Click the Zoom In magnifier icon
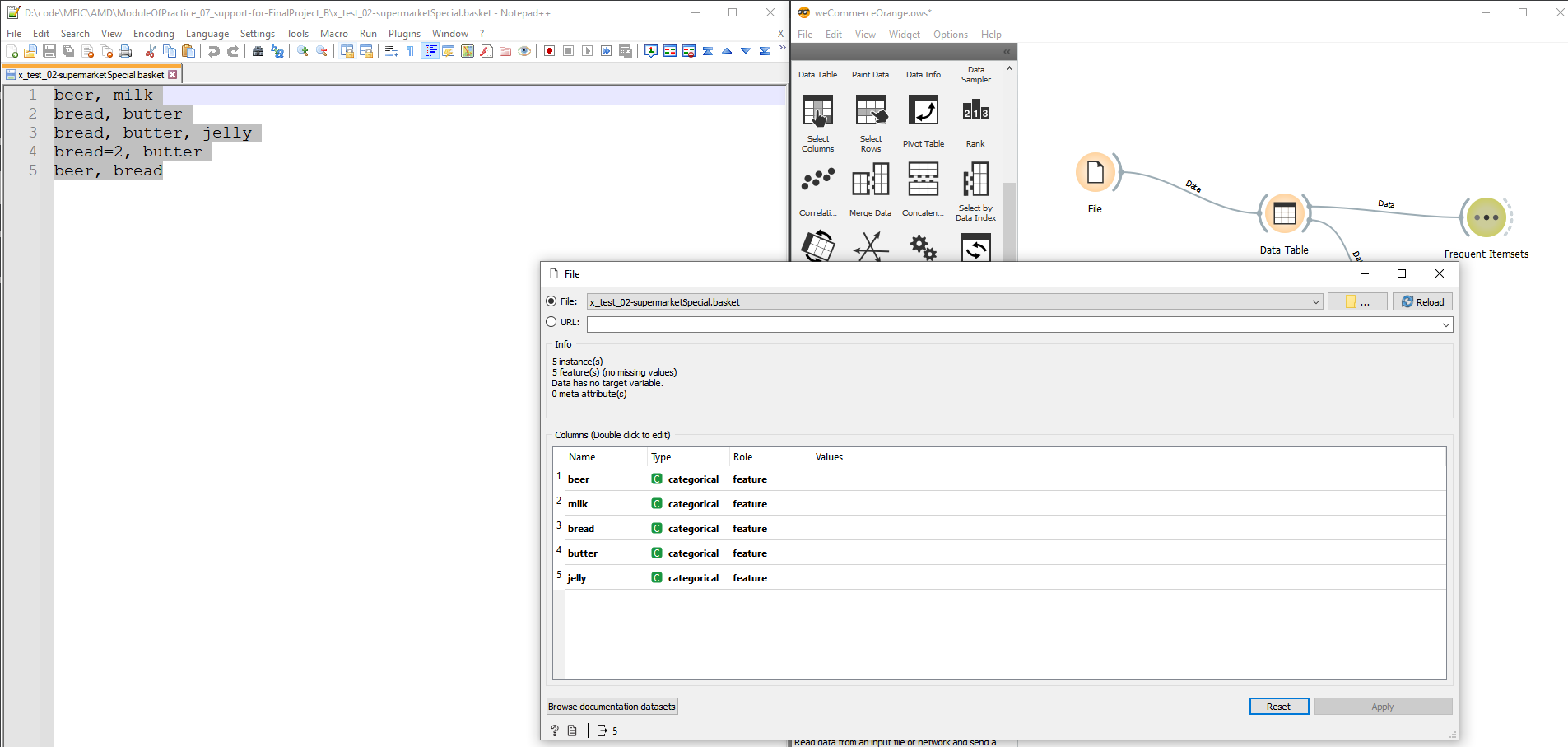 [x=303, y=51]
